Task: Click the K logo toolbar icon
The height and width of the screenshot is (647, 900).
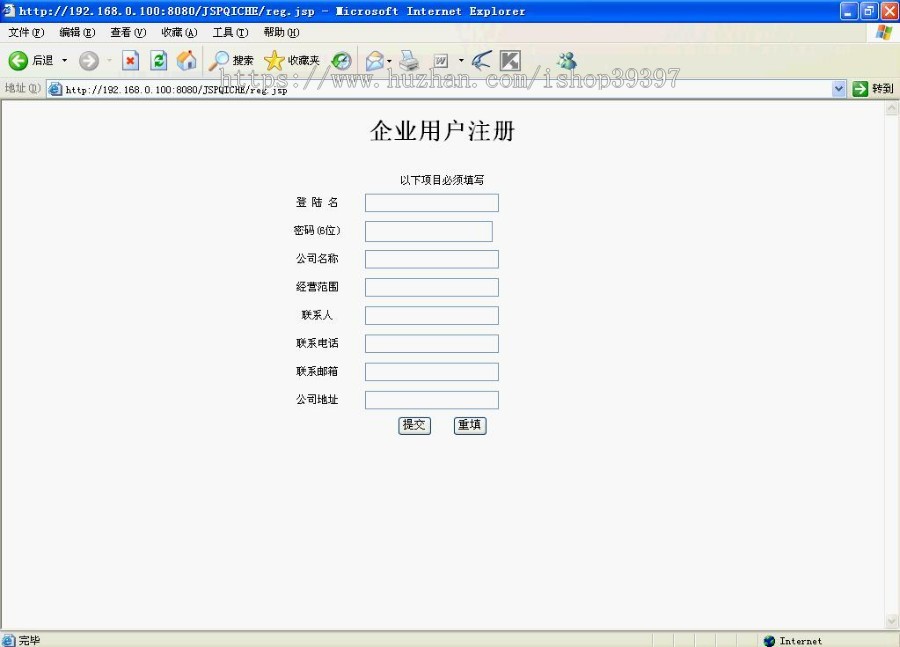Action: [x=510, y=60]
